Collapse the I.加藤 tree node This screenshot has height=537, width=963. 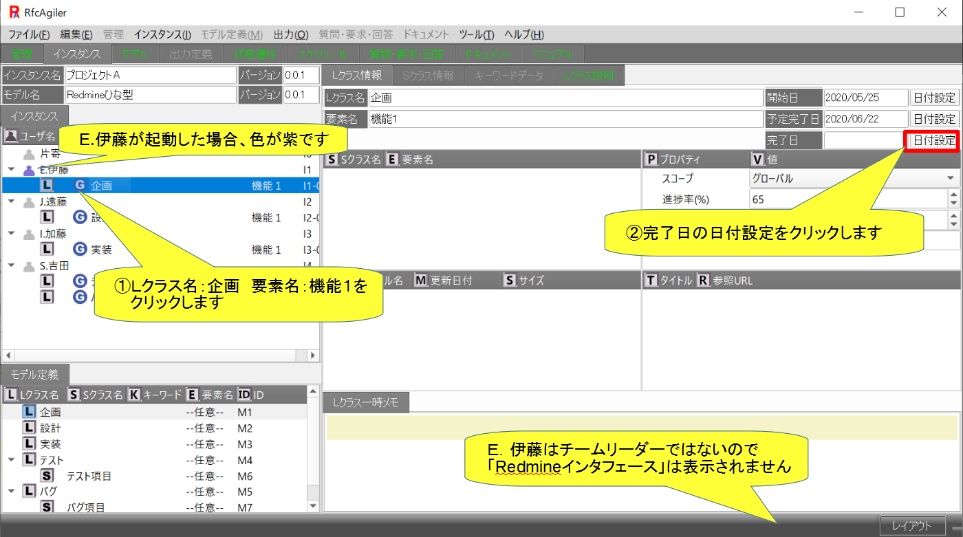tap(11, 233)
